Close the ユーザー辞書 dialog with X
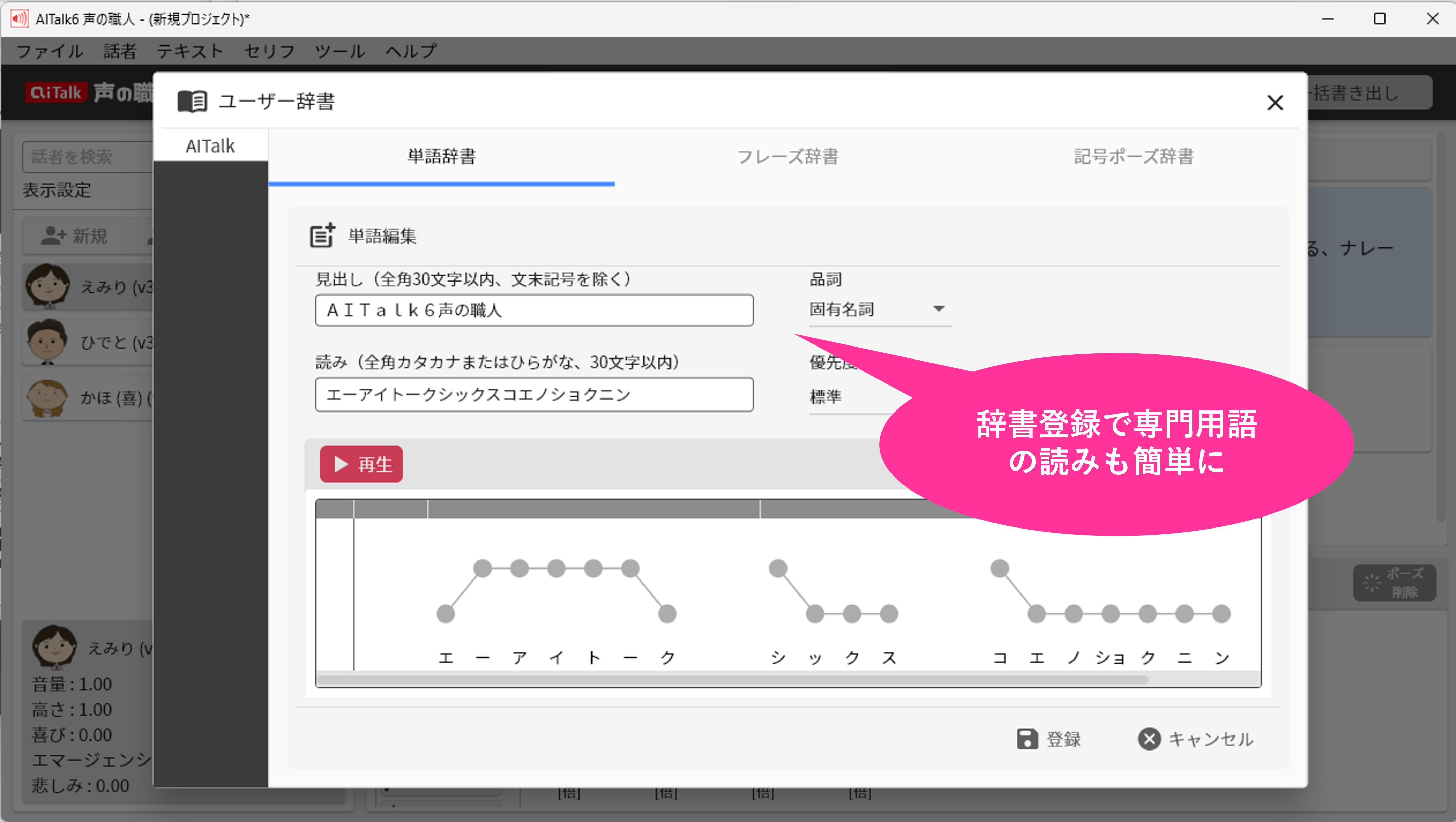Viewport: 1456px width, 822px height. coord(1275,102)
